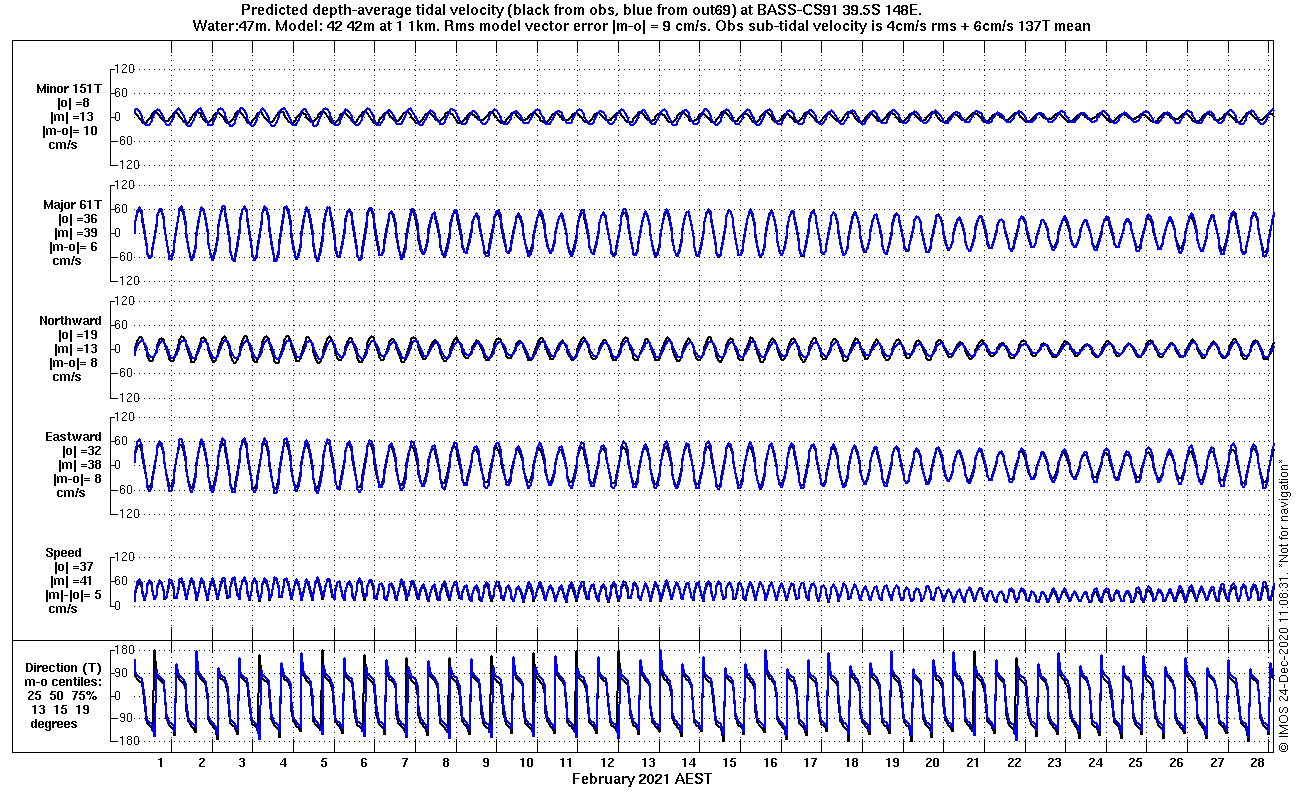Click the "cm/s" unit under Speed

[x=64, y=609]
